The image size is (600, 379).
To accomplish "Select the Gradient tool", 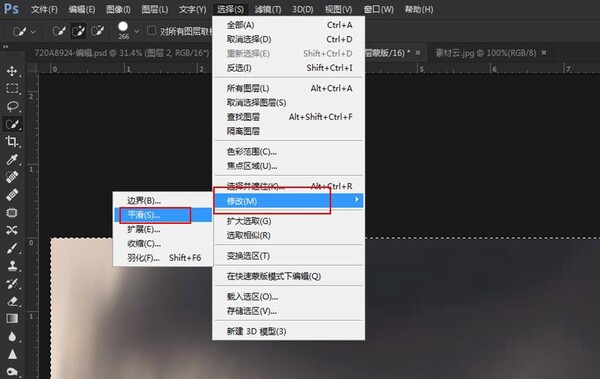I will 12,319.
